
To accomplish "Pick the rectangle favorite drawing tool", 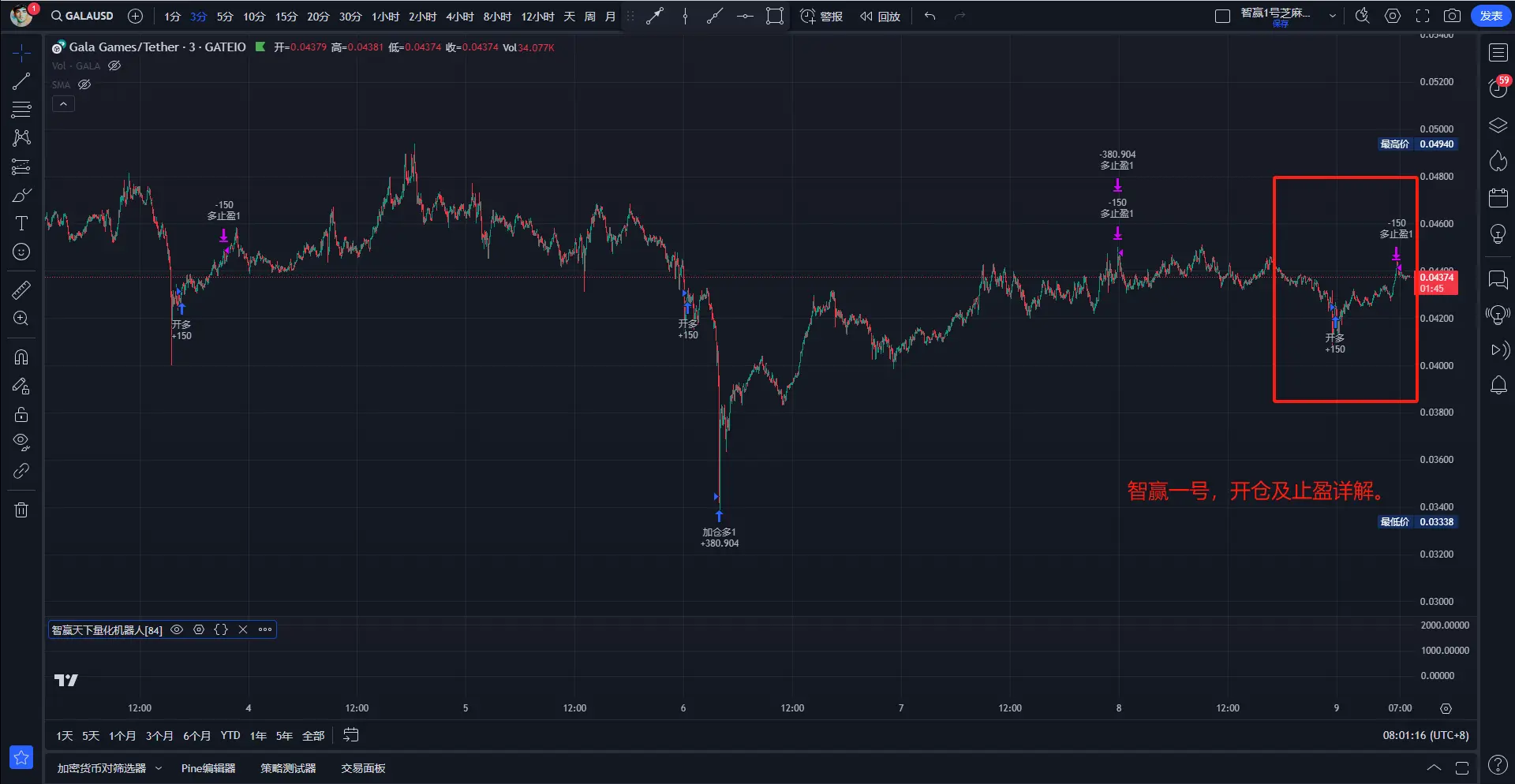I will tap(775, 16).
